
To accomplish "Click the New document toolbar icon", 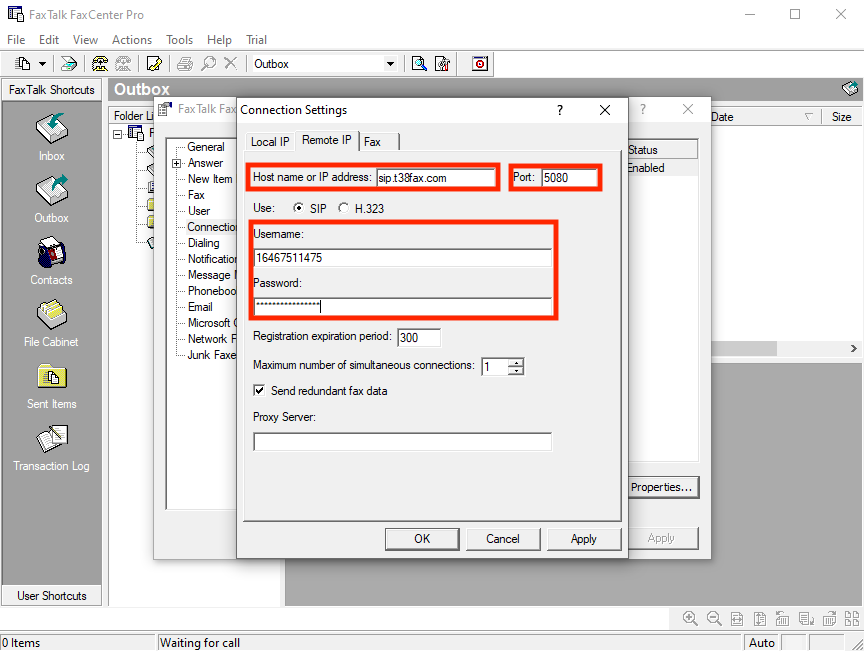I will (23, 64).
